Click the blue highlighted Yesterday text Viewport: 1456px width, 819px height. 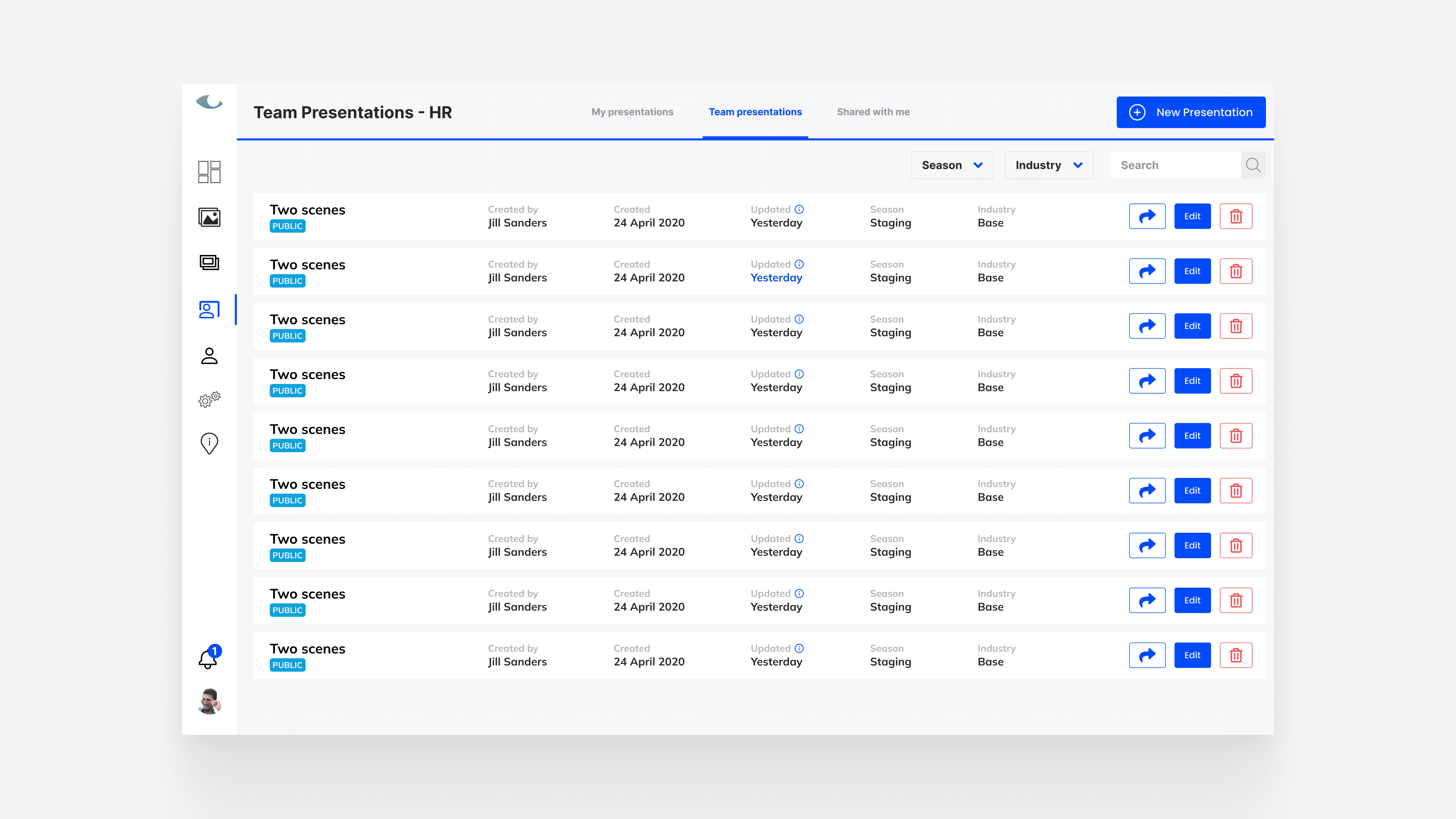pyautogui.click(x=776, y=278)
